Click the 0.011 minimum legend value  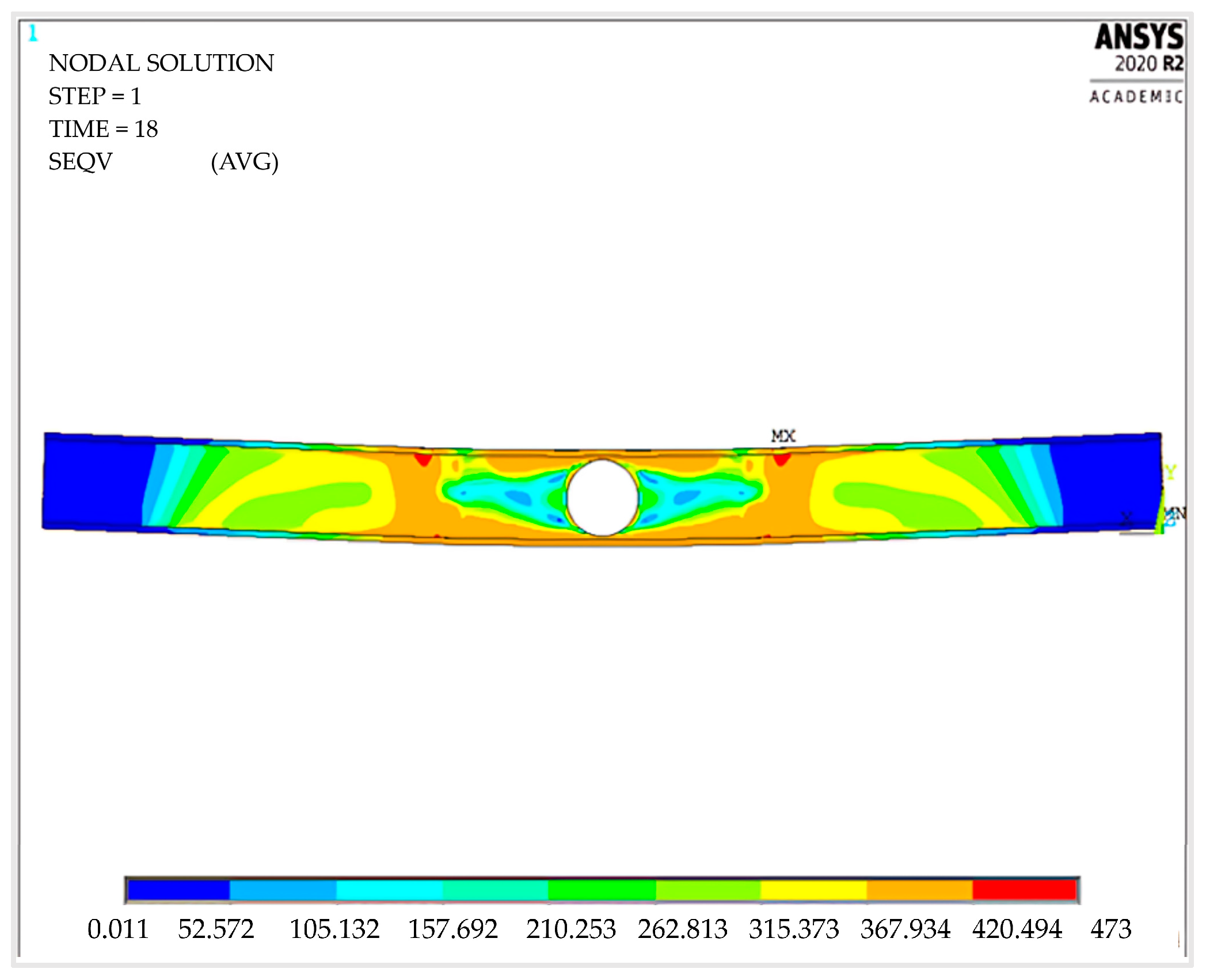118,929
